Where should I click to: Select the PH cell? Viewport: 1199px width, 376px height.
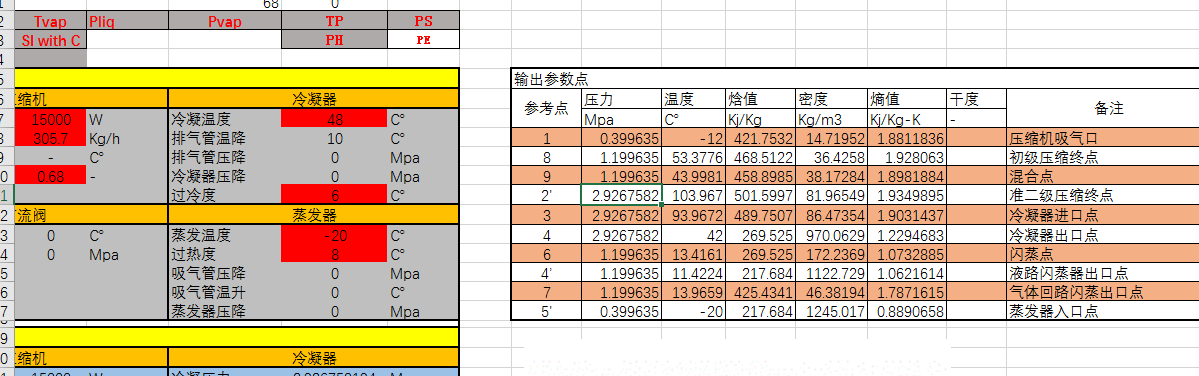point(334,40)
